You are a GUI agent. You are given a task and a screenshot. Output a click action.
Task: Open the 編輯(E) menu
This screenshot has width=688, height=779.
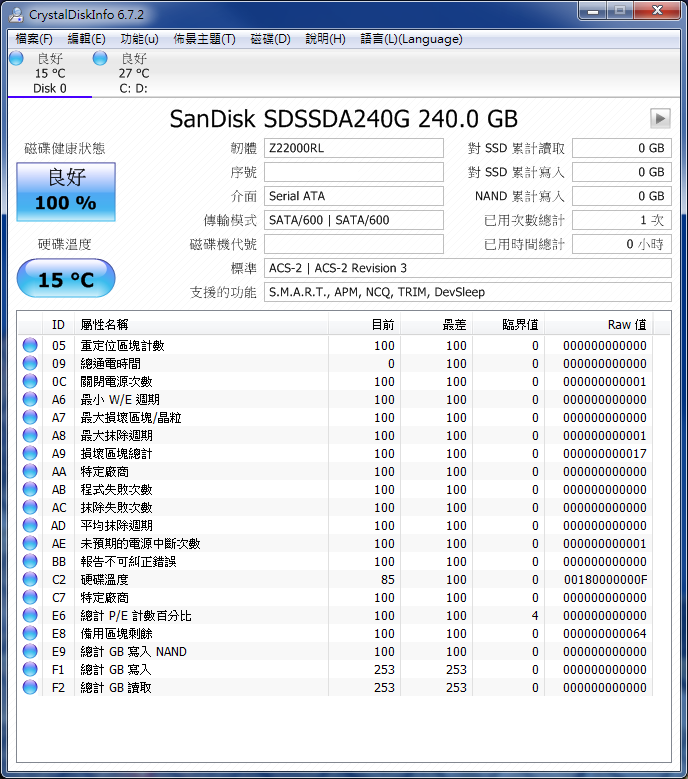86,39
